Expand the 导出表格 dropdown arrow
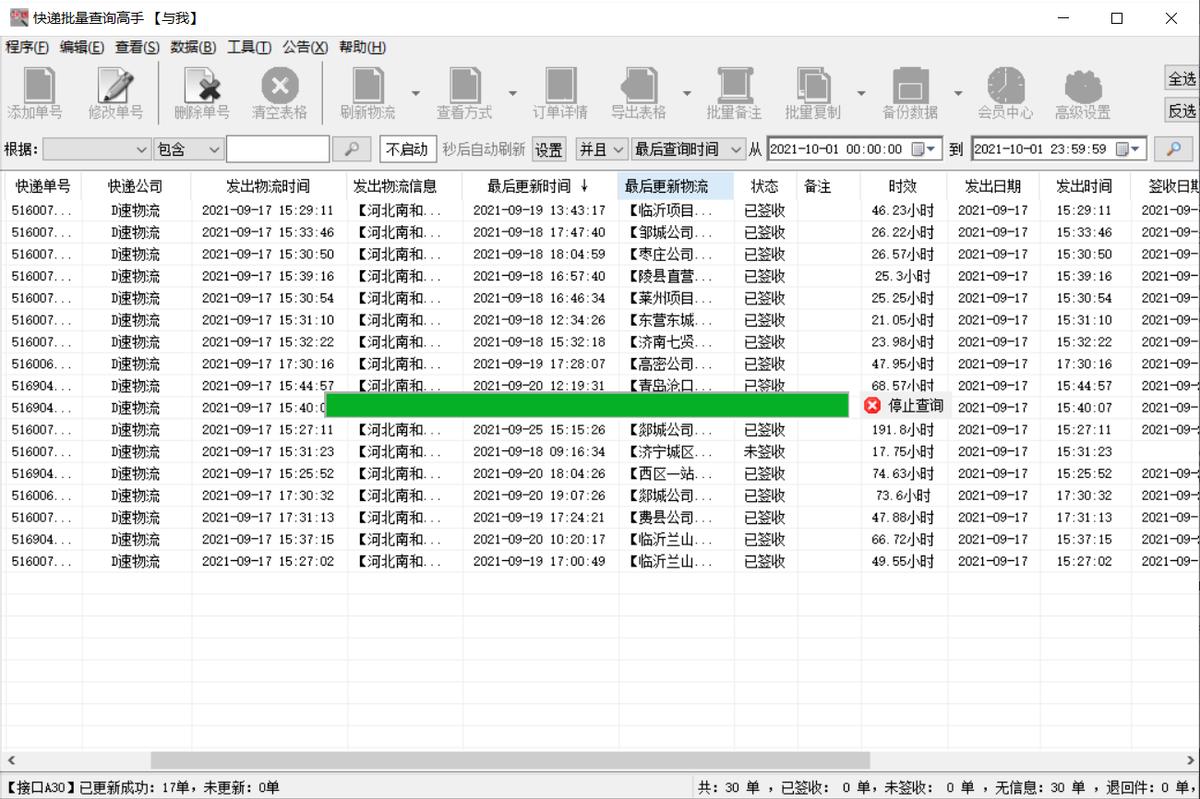The height and width of the screenshot is (799, 1200). [x=686, y=94]
